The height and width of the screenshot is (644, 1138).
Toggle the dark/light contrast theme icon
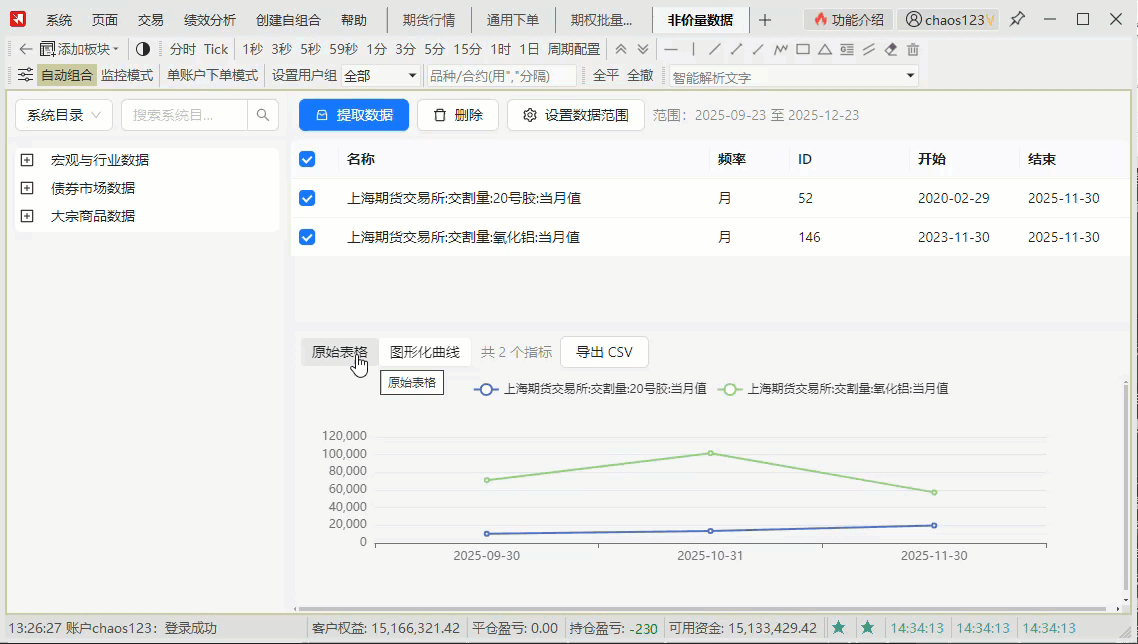pos(143,49)
